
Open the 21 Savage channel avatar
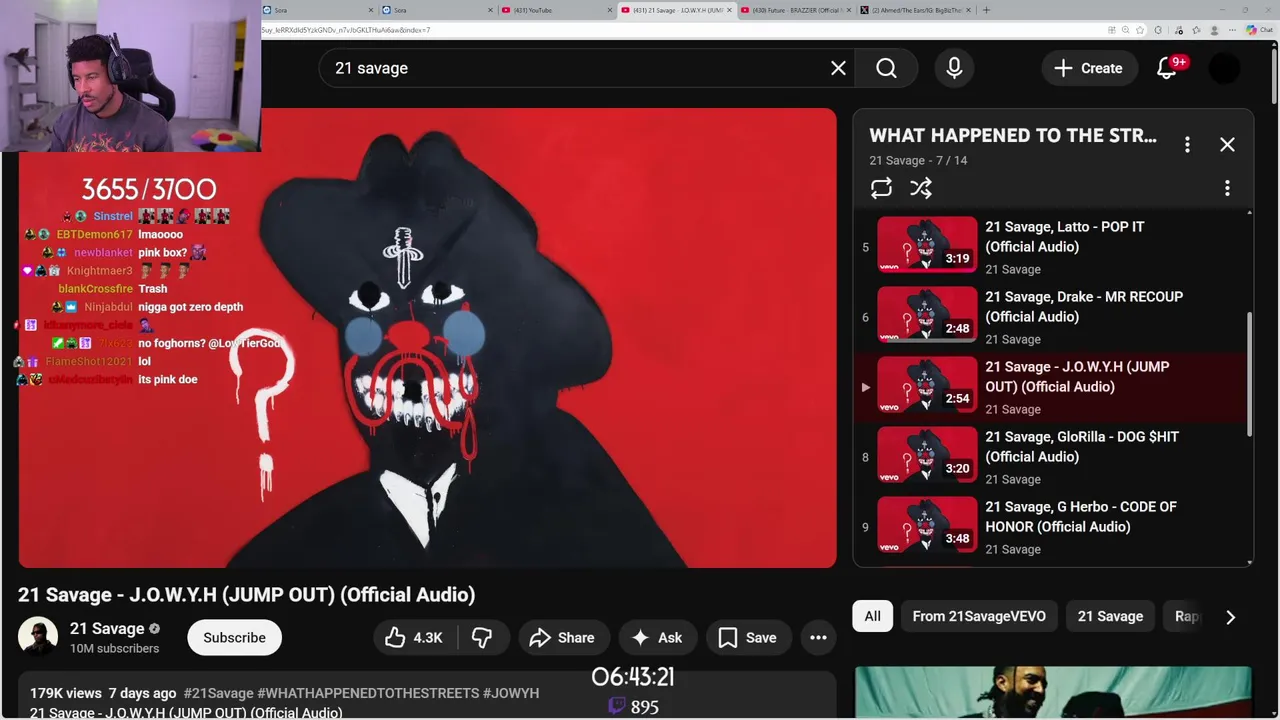tap(38, 637)
